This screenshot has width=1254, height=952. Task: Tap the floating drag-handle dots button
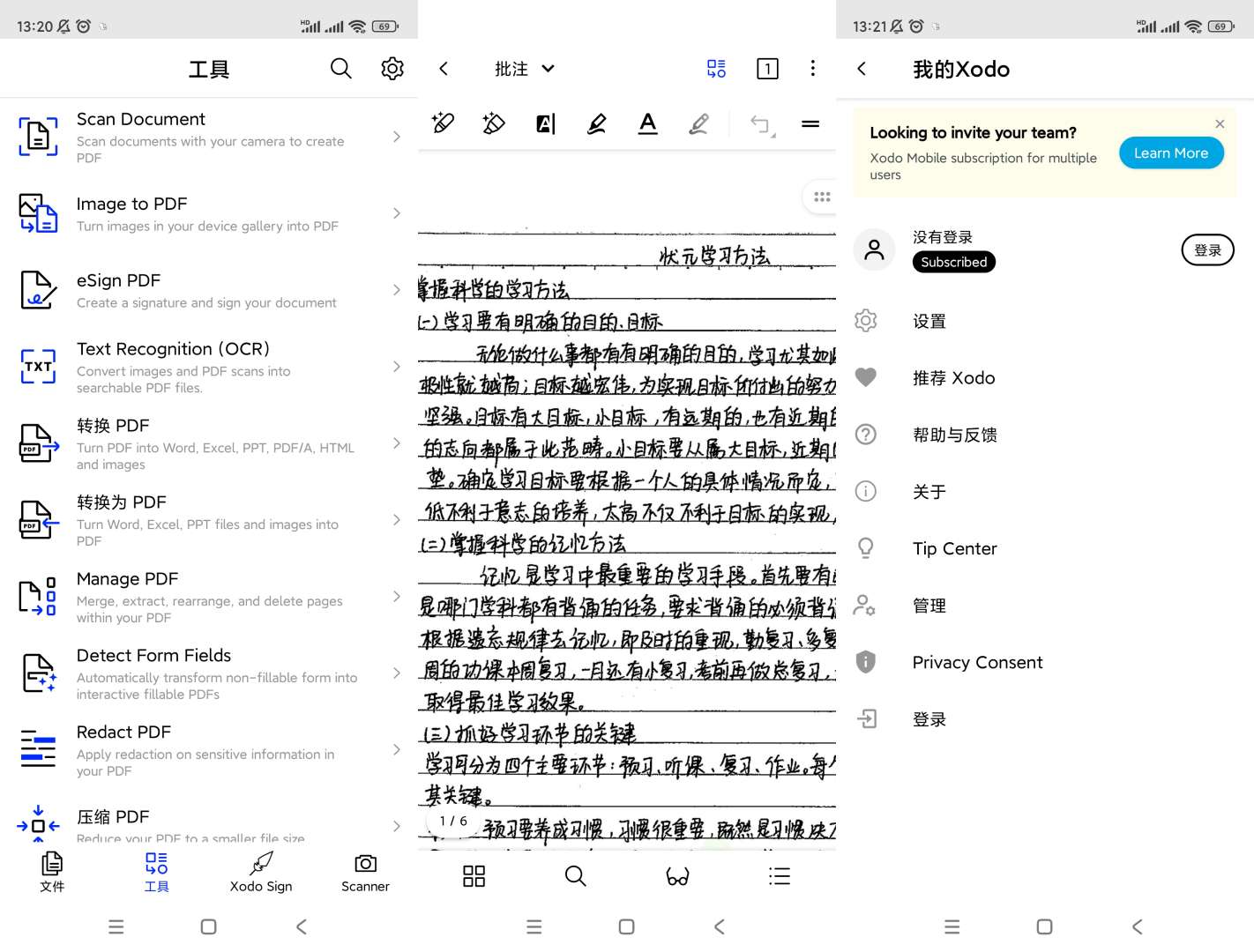pos(822,197)
